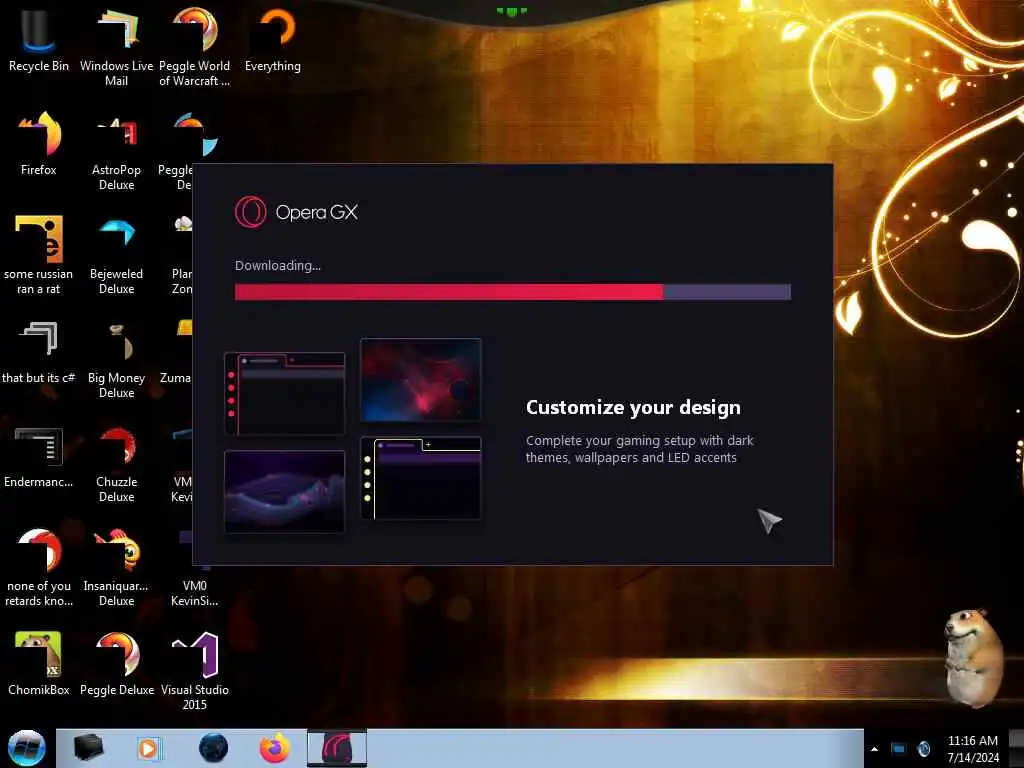
Task: Select the Visual Studio 2015 desktop icon
Action: pyautogui.click(x=195, y=671)
